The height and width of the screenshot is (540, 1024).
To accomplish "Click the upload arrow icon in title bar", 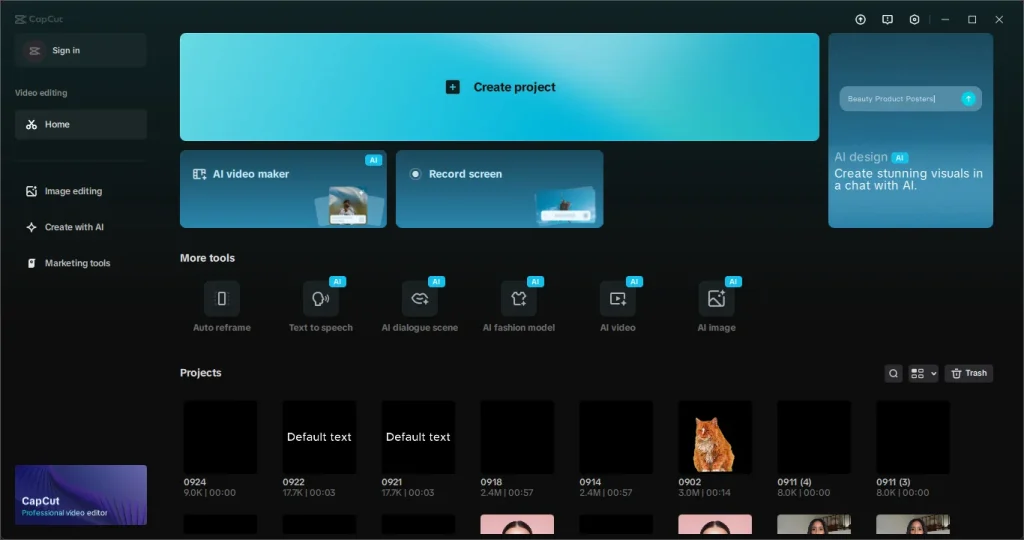I will [x=860, y=20].
